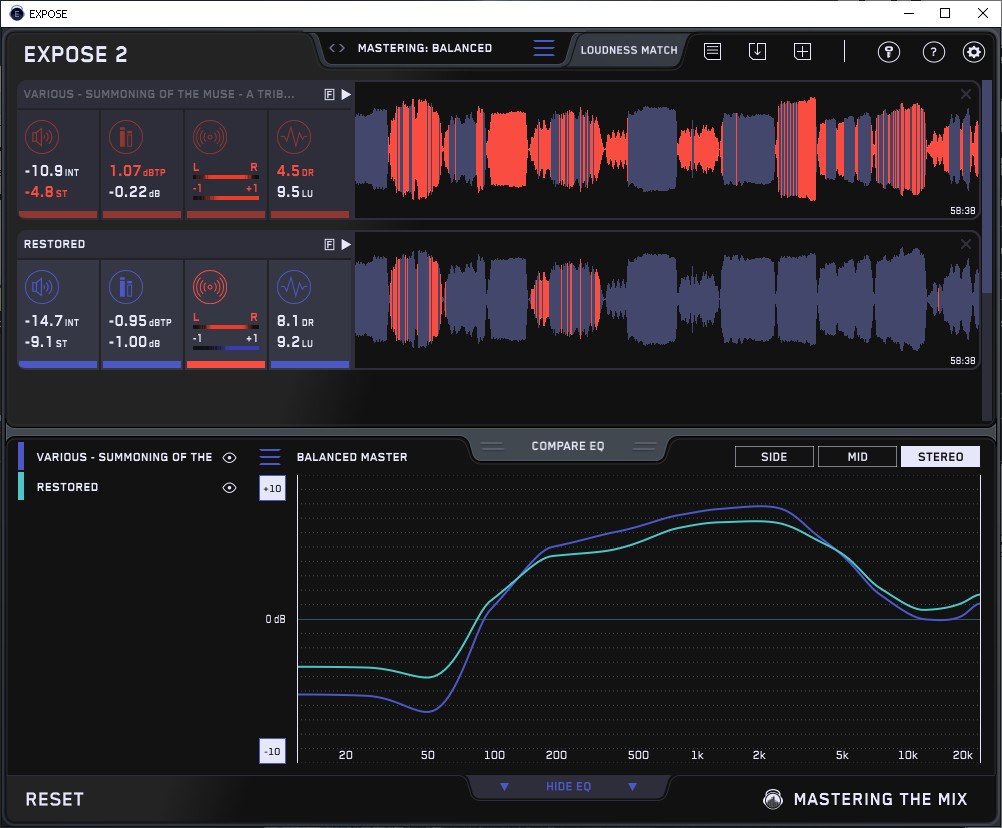1002x828 pixels.
Task: Remove the RESTORED track with its X button
Action: (x=966, y=244)
